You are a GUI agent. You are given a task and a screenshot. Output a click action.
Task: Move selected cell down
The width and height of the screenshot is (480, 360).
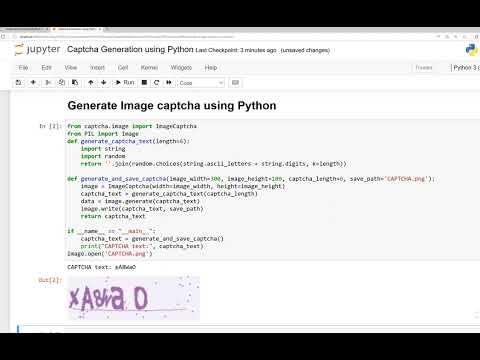coord(104,82)
